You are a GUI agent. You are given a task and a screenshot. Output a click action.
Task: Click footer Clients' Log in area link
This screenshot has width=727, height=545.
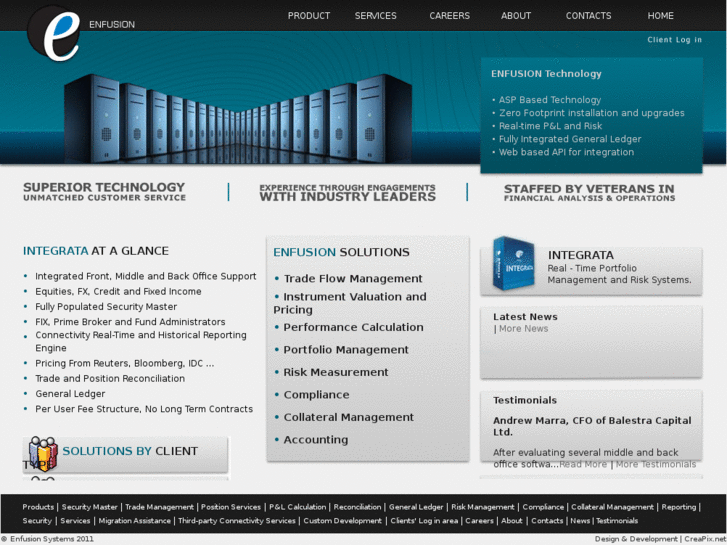(424, 521)
